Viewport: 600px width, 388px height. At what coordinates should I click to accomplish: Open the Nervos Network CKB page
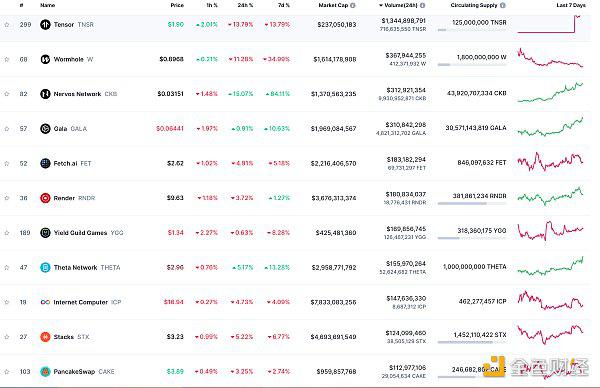pyautogui.click(x=85, y=94)
